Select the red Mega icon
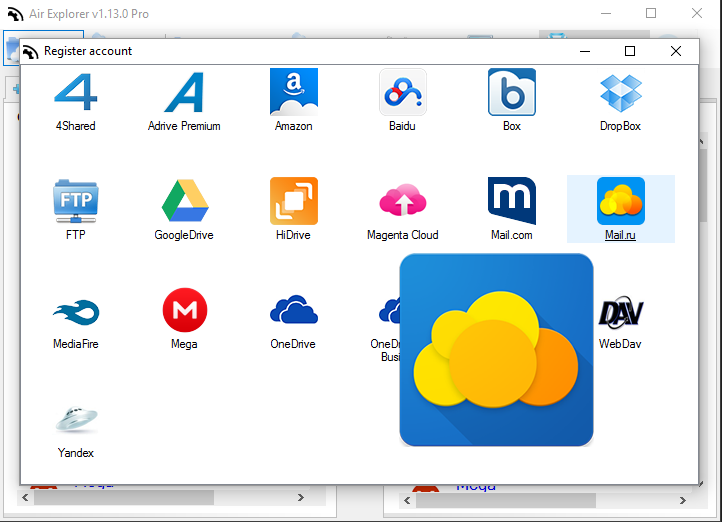 click(x=185, y=310)
